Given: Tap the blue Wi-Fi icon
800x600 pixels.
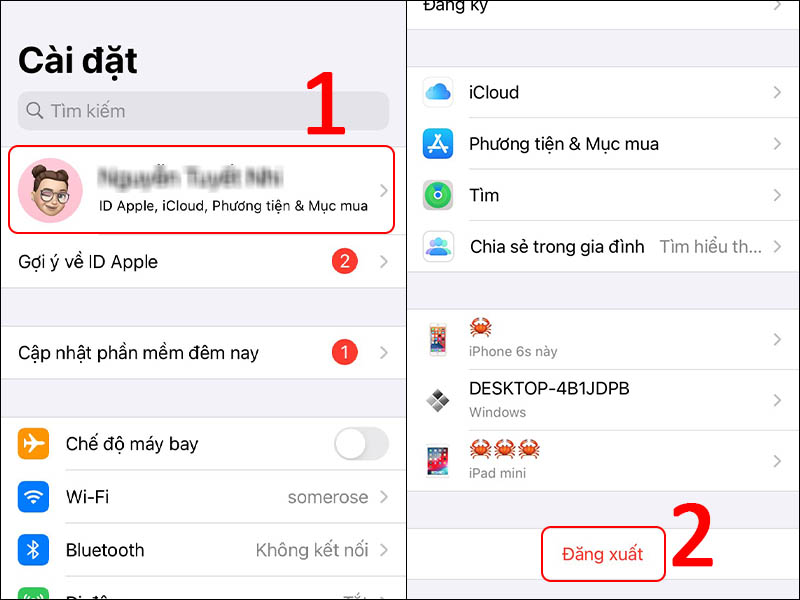Looking at the screenshot, I should pyautogui.click(x=33, y=496).
